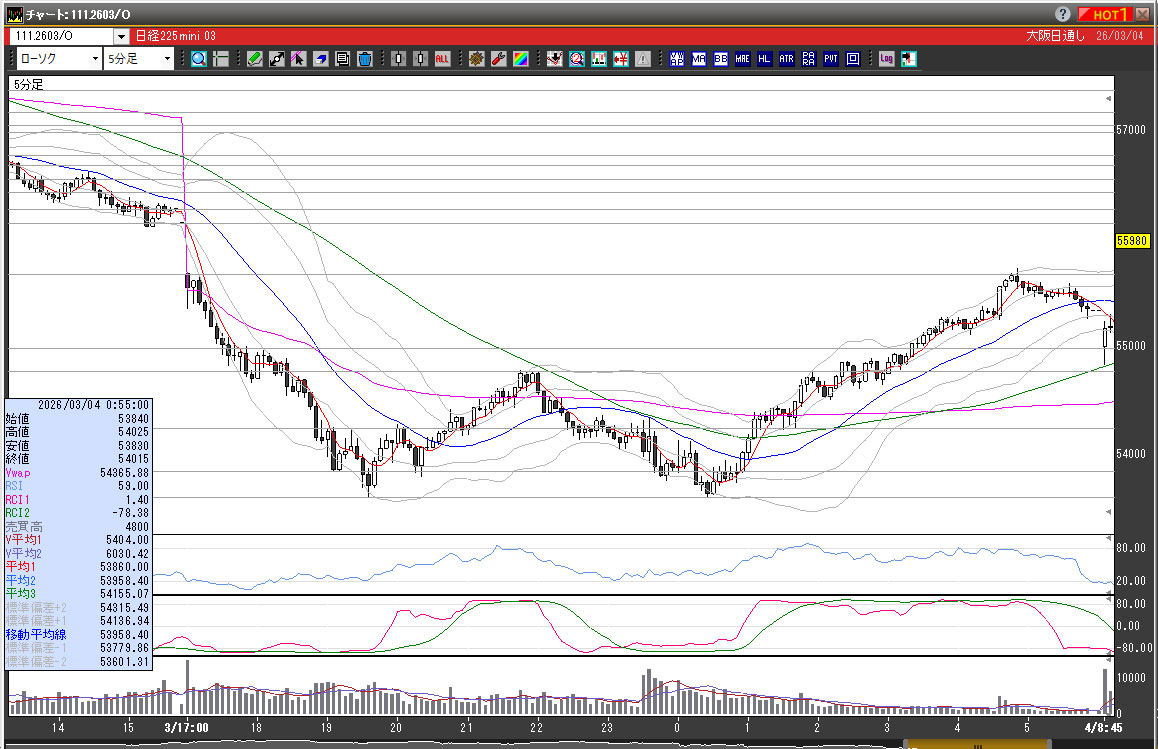Select the green pencil drawing tool

[255, 59]
